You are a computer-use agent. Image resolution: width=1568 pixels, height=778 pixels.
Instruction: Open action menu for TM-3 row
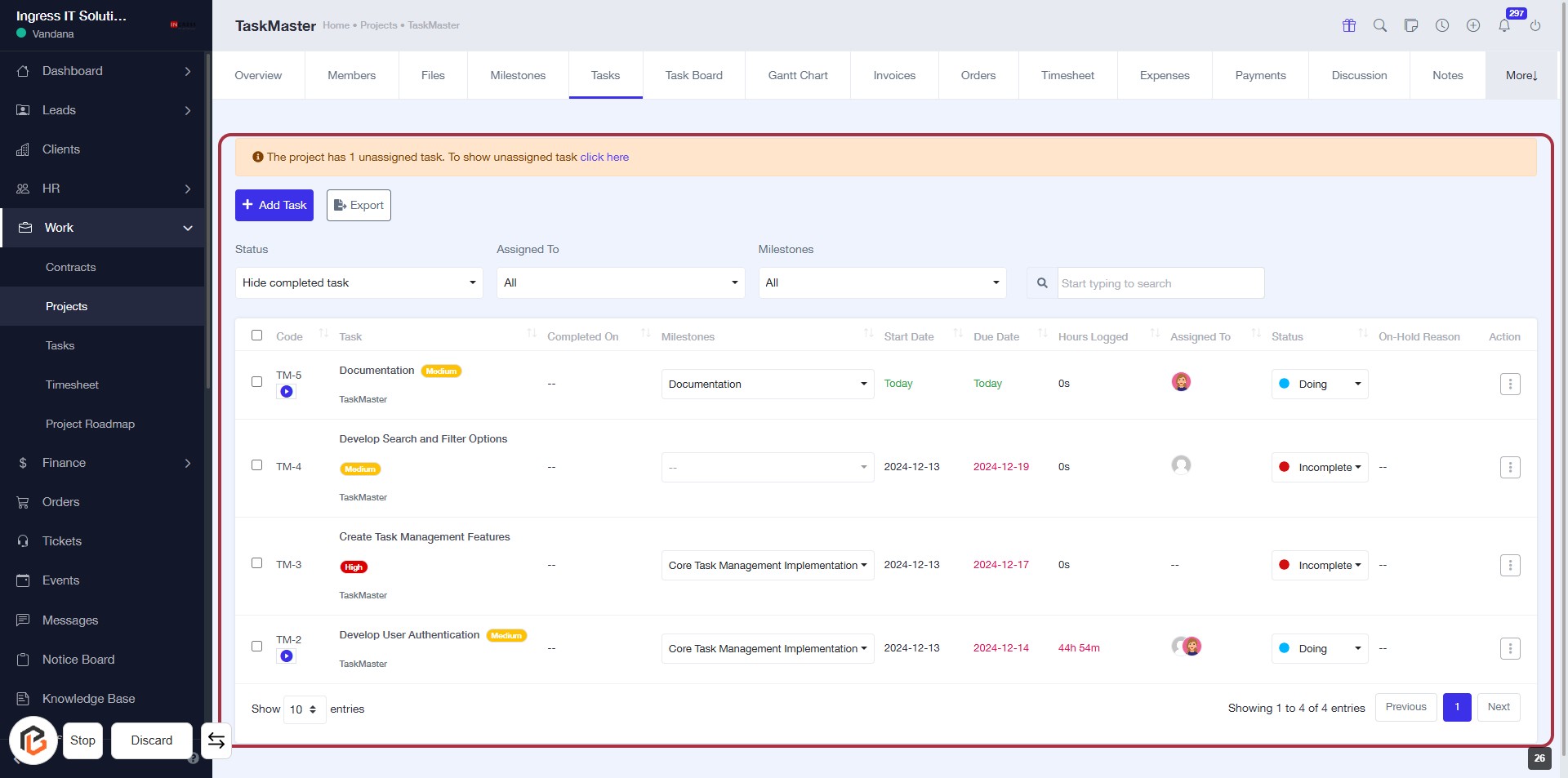1510,565
